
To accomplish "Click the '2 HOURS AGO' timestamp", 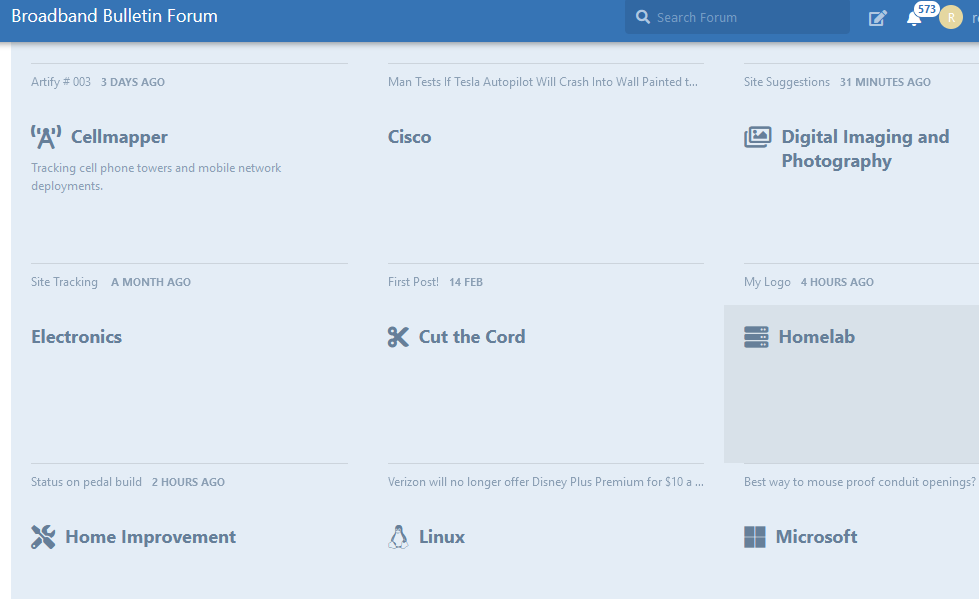I will click(x=189, y=482).
